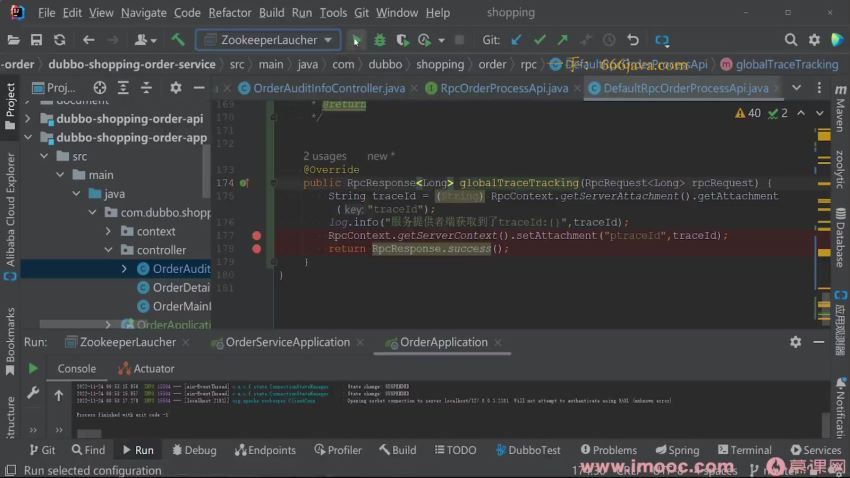Image resolution: width=850 pixels, height=478 pixels.
Task: Collapse all project tree nodes icon
Action: tap(146, 88)
